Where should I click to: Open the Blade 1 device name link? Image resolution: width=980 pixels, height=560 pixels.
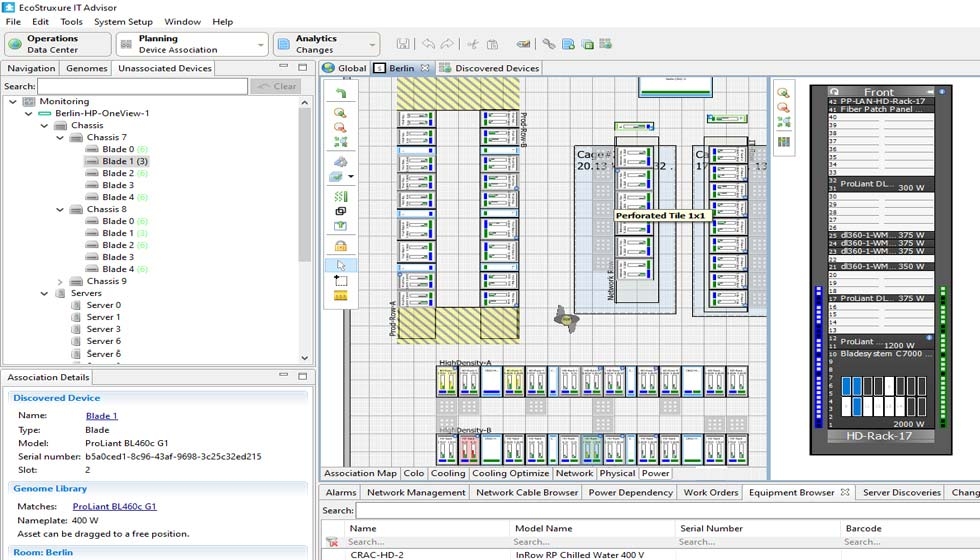pyautogui.click(x=101, y=415)
